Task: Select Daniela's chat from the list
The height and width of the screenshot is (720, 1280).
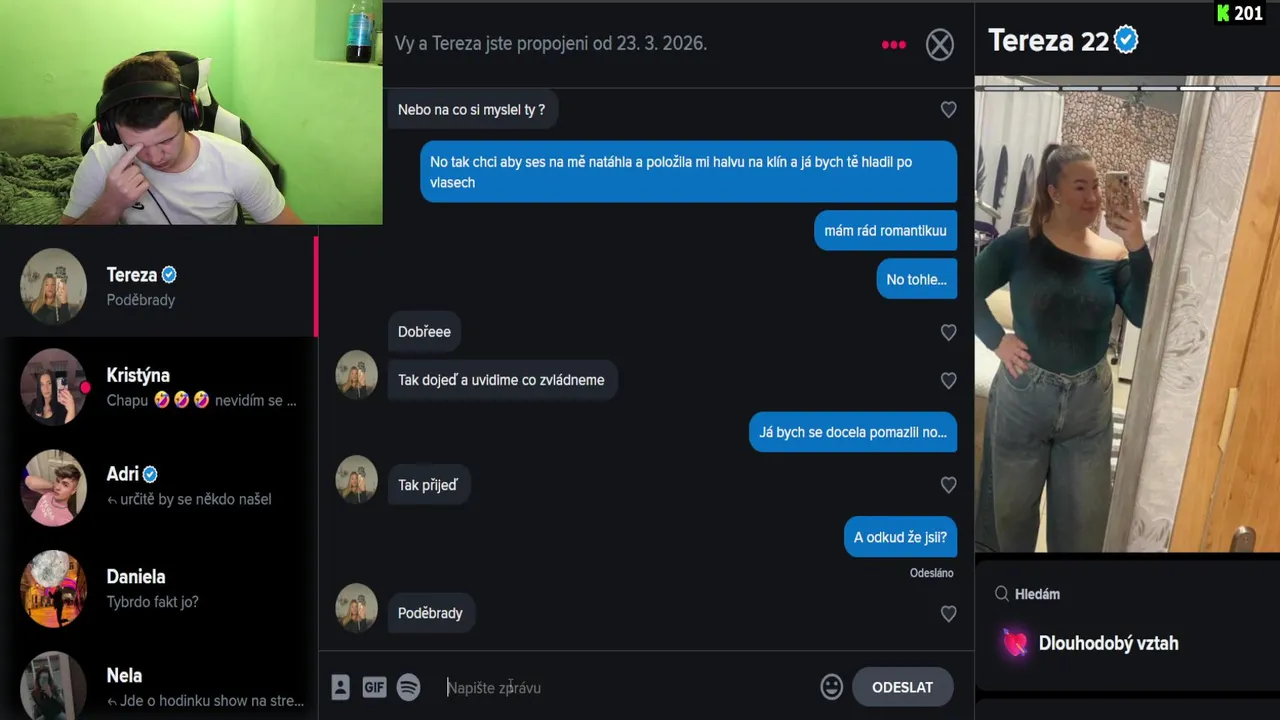Action: point(159,588)
